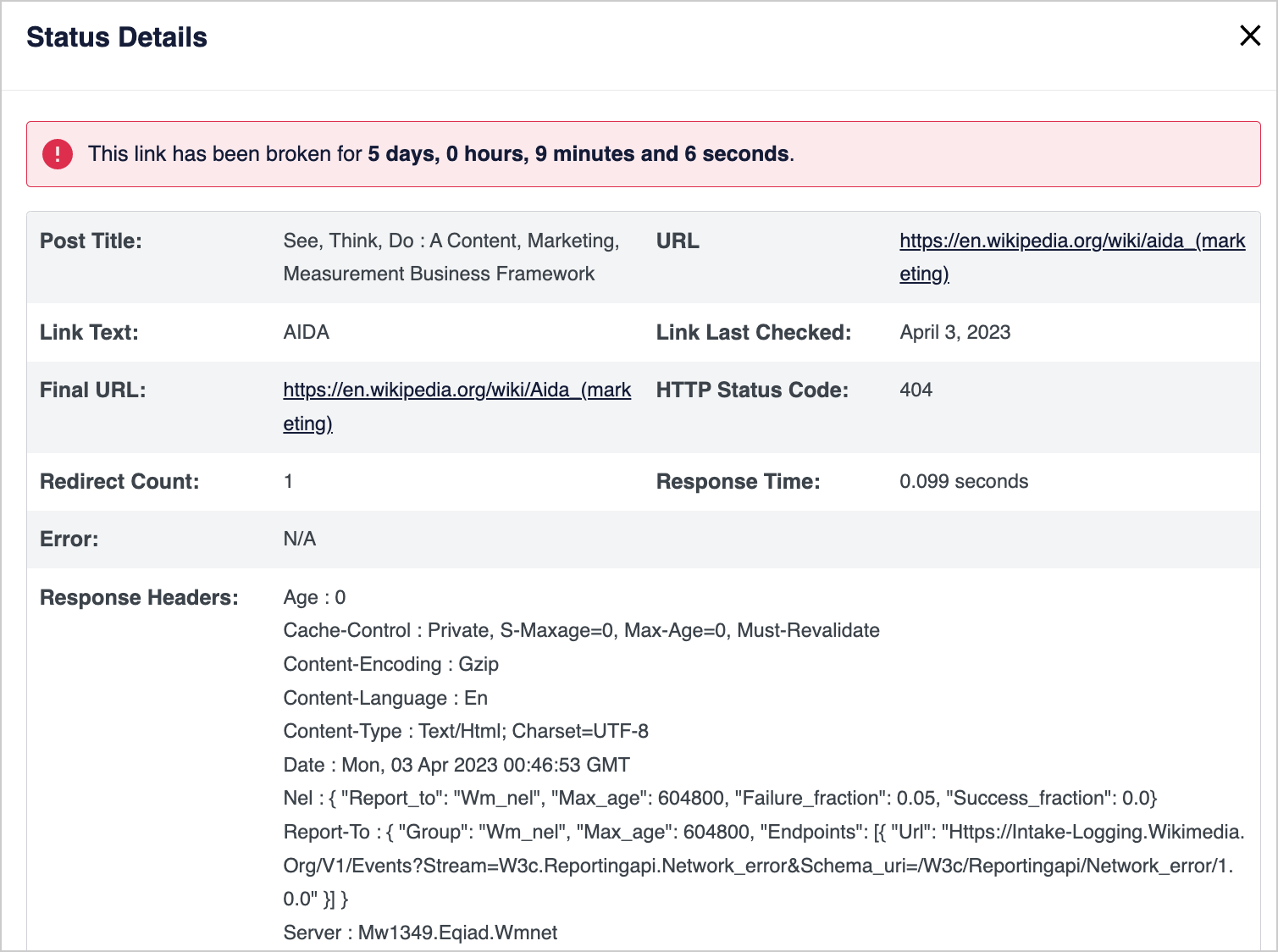The image size is (1278, 952).
Task: Select the 'Content-Encoding : Gzip' line
Action: click(390, 665)
